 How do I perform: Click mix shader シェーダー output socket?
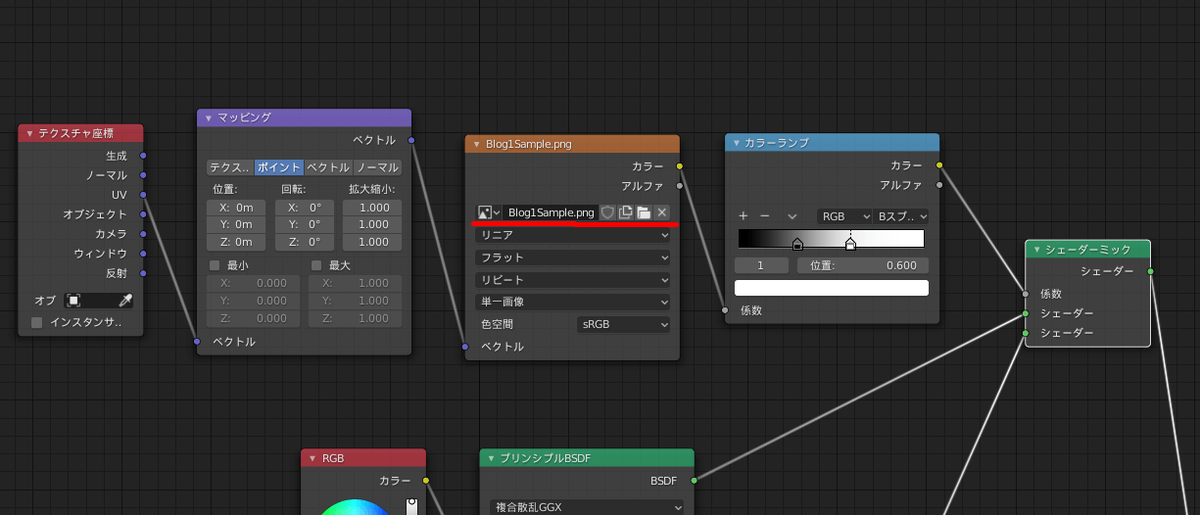pos(1151,271)
